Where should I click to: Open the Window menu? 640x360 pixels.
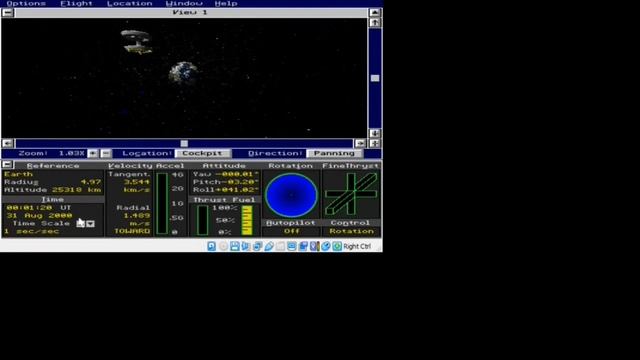(184, 3)
